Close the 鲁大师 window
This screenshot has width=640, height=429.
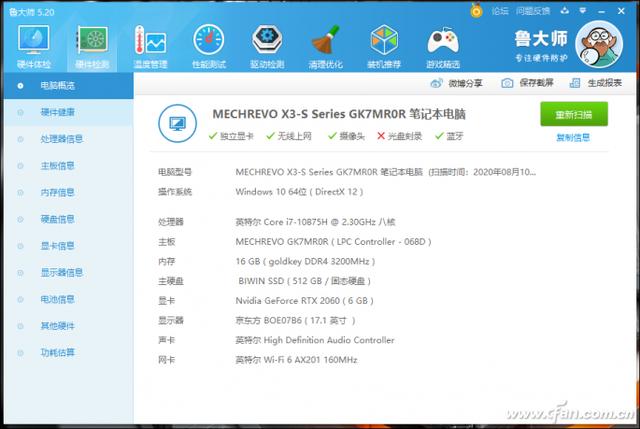coord(621,11)
